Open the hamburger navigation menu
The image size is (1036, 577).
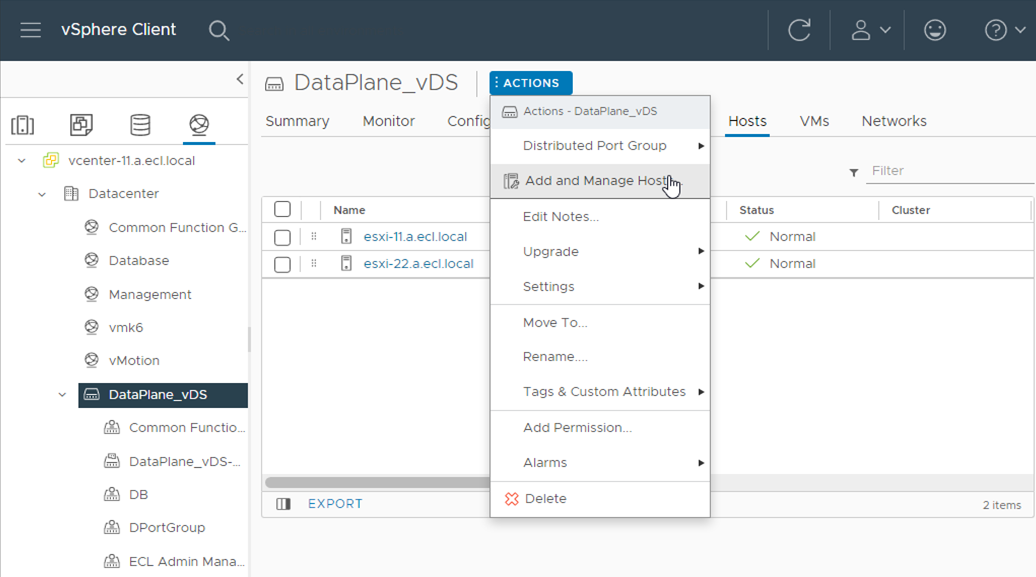[x=30, y=30]
